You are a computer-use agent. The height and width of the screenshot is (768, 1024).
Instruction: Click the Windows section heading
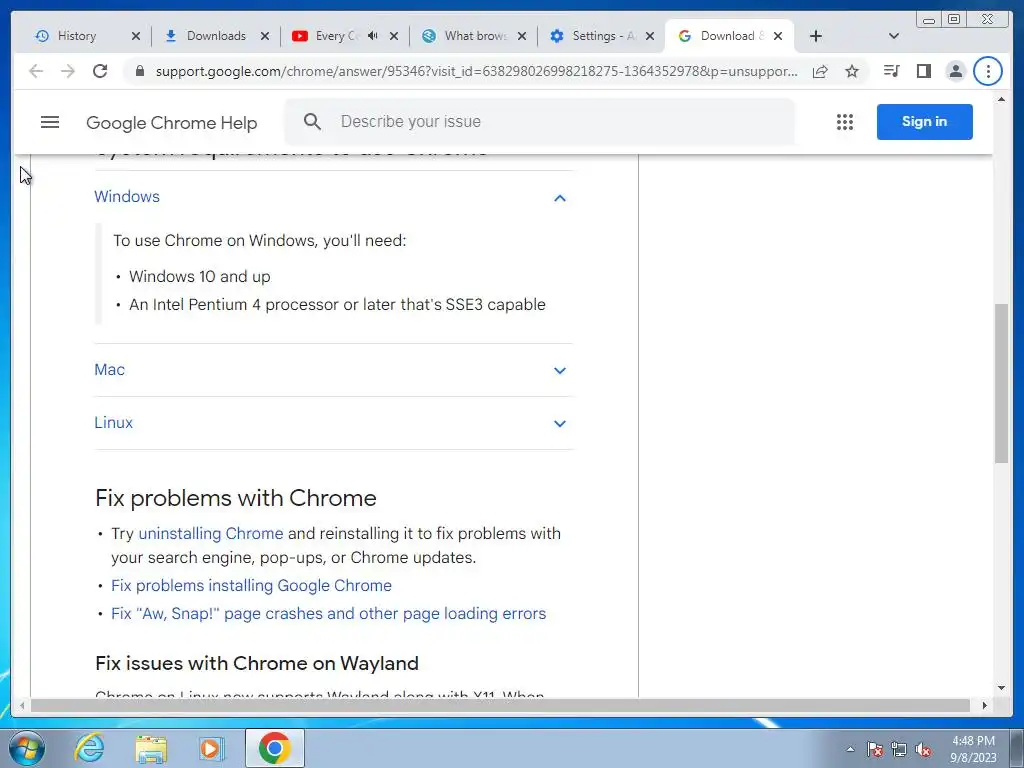(127, 197)
